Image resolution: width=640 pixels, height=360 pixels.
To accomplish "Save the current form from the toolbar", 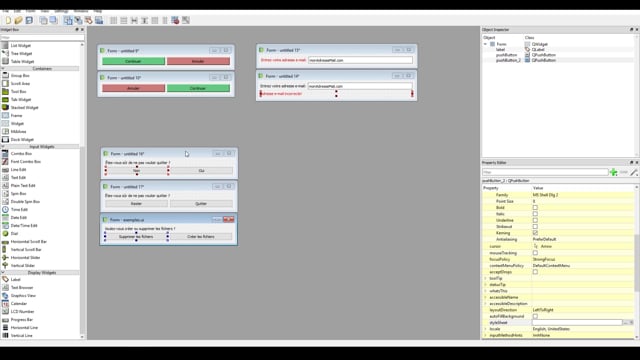I will pos(29,20).
